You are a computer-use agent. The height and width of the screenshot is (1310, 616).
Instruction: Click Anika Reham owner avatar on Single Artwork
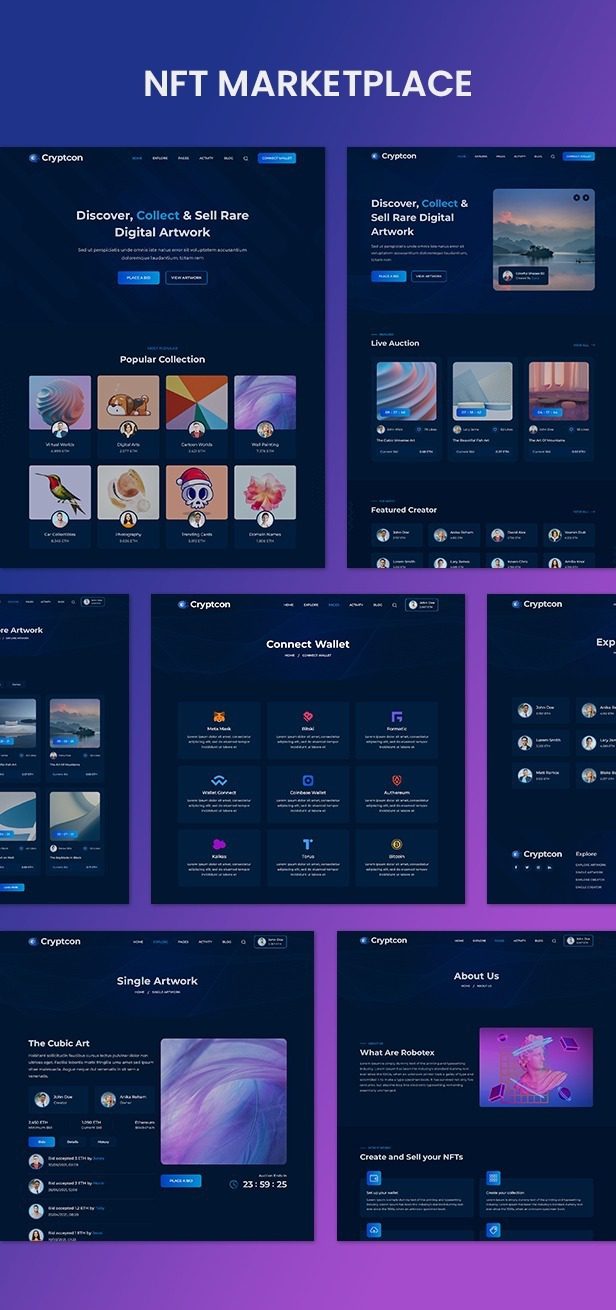click(109, 1099)
